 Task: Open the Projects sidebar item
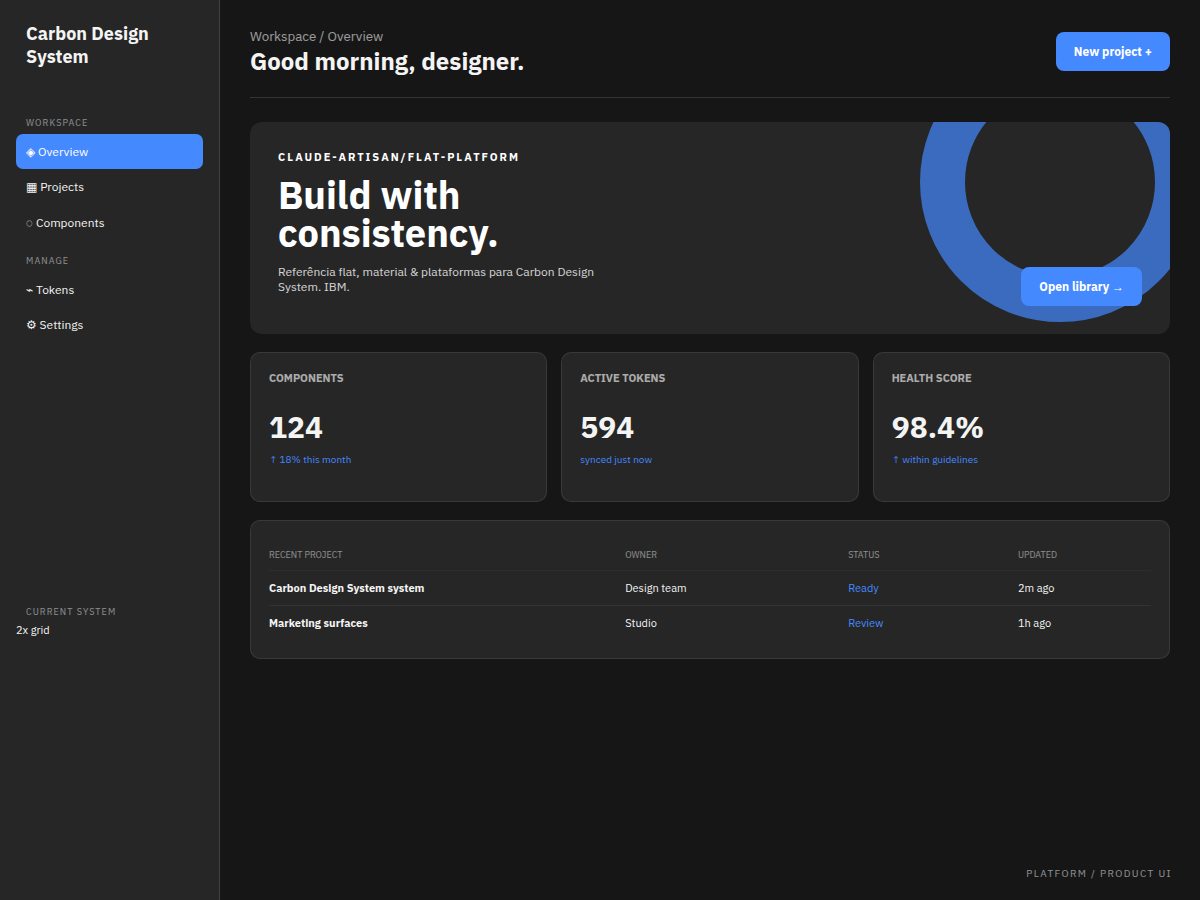tap(109, 187)
